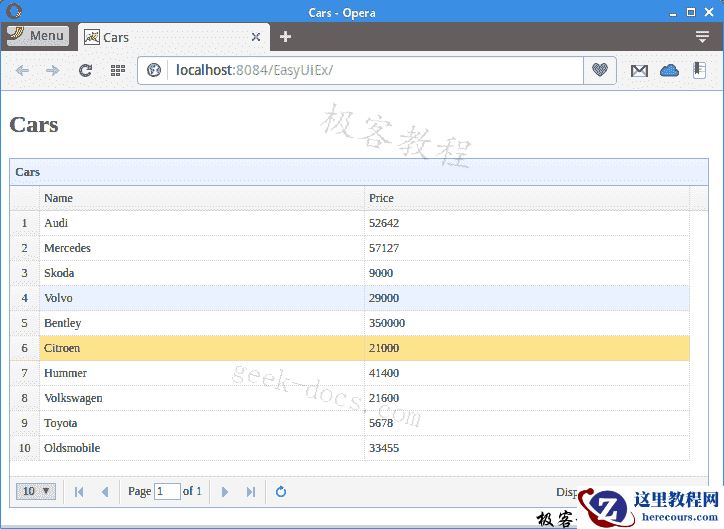Select the Volkswagen cell
The width and height of the screenshot is (724, 529).
coord(202,398)
